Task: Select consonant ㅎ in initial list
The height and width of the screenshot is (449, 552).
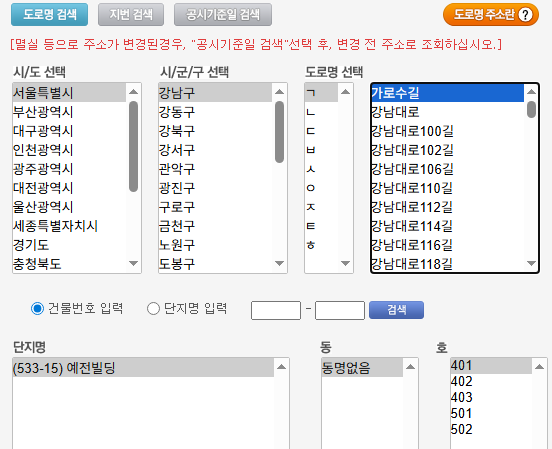Action: tap(321, 245)
